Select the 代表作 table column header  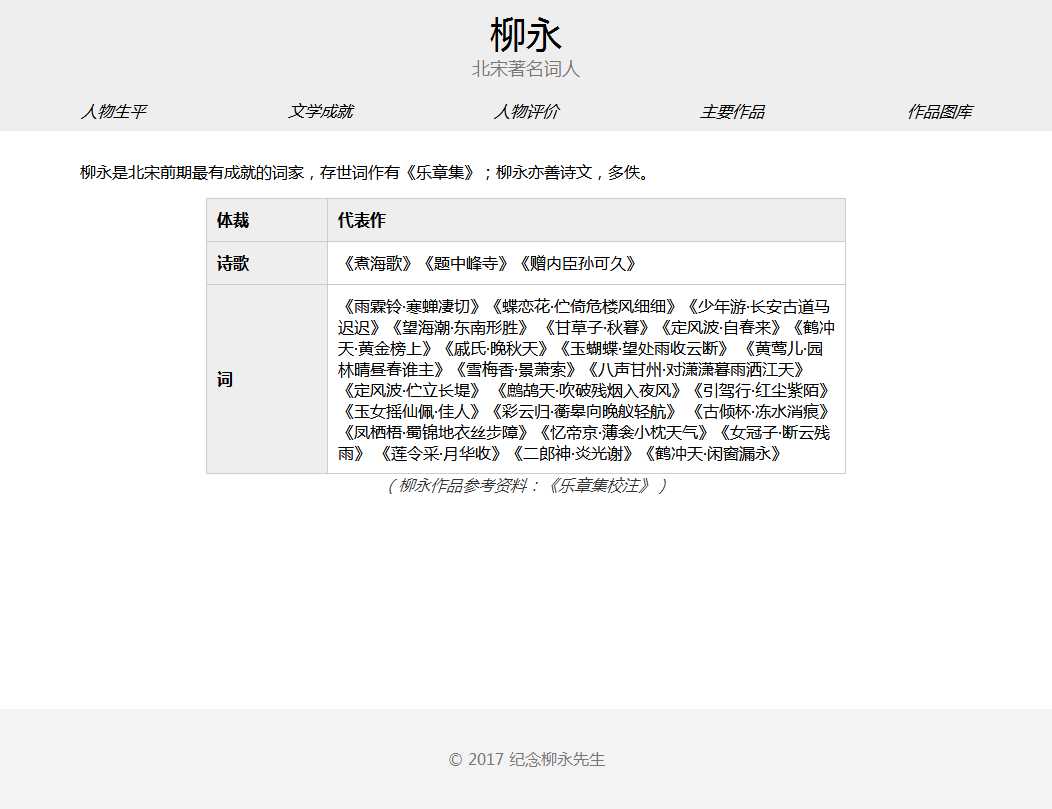361,220
